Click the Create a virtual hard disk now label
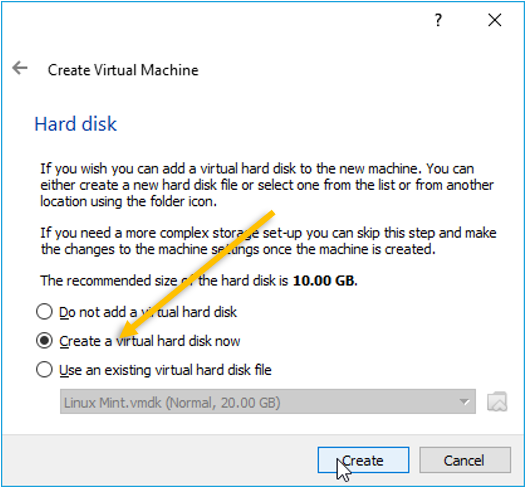 [150, 341]
